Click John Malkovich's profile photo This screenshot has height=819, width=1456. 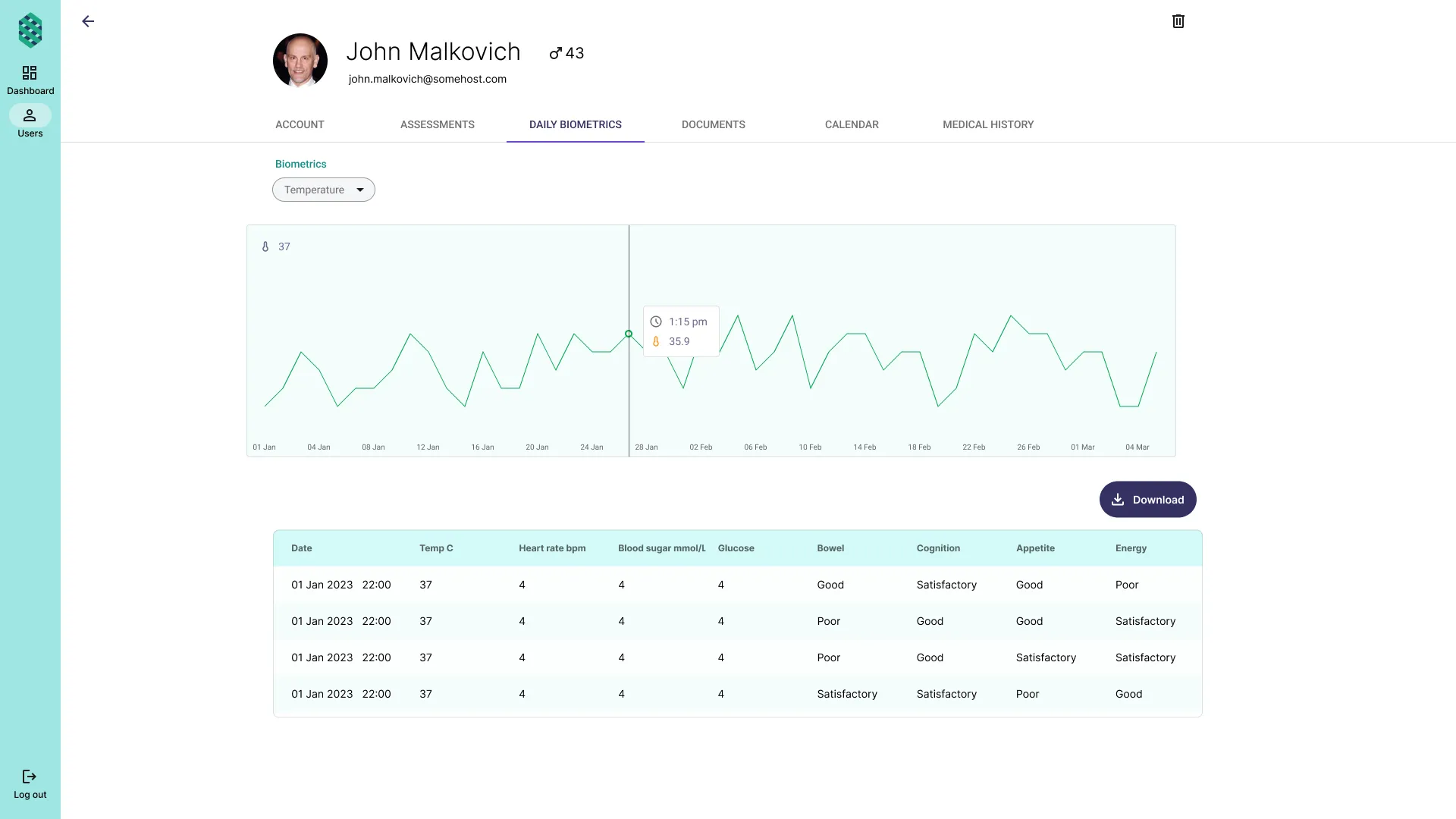[x=300, y=61]
